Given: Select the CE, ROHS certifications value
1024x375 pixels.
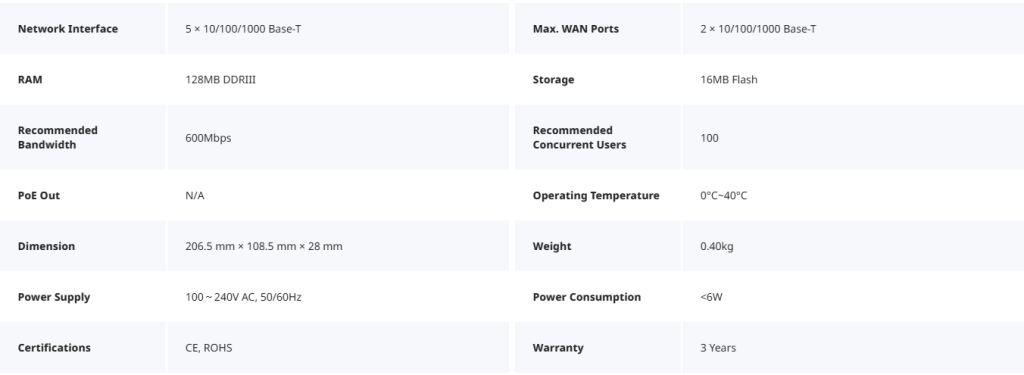Looking at the screenshot, I should 209,348.
